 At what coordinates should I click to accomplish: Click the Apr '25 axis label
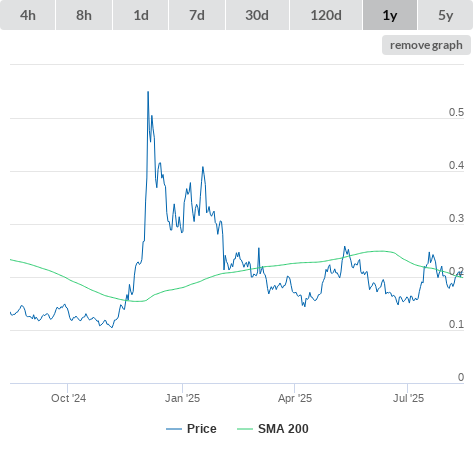coord(295,398)
